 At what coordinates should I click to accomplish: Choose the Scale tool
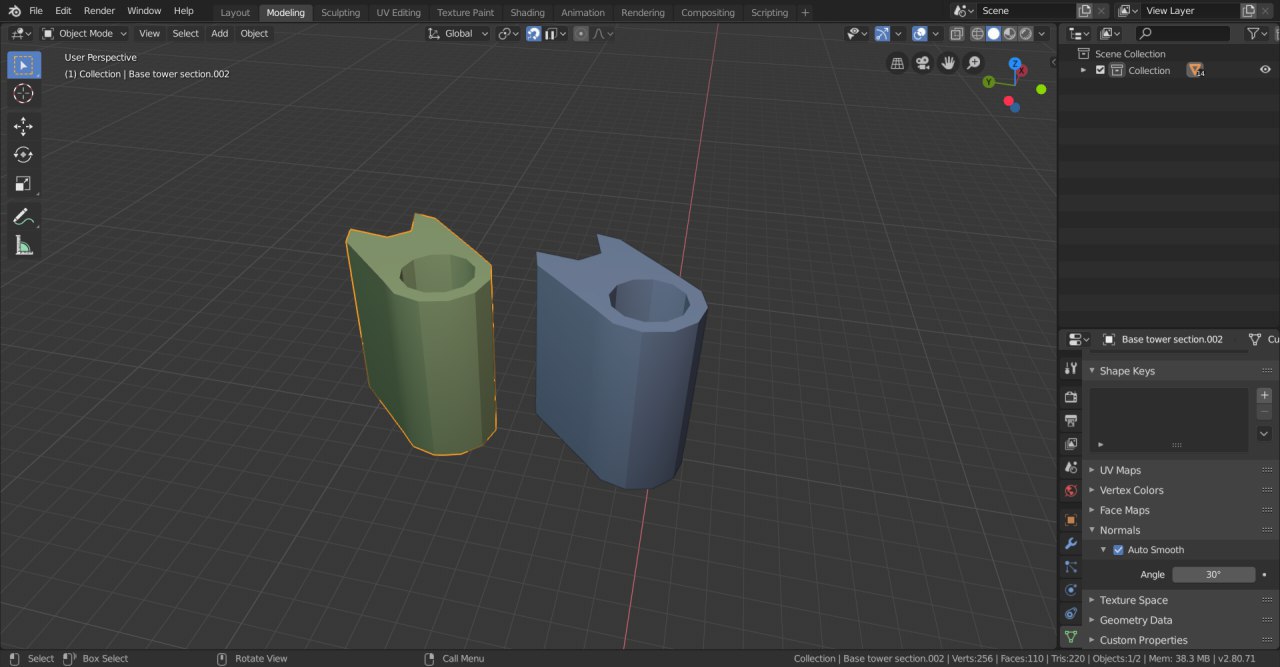[x=24, y=184]
